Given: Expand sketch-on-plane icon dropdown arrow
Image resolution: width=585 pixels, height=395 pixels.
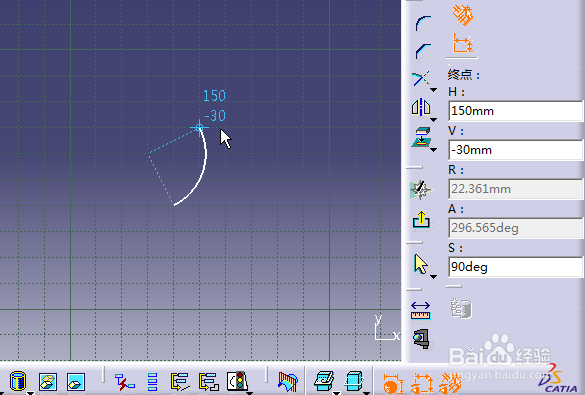Looking at the screenshot, I should pyautogui.click(x=336, y=393).
